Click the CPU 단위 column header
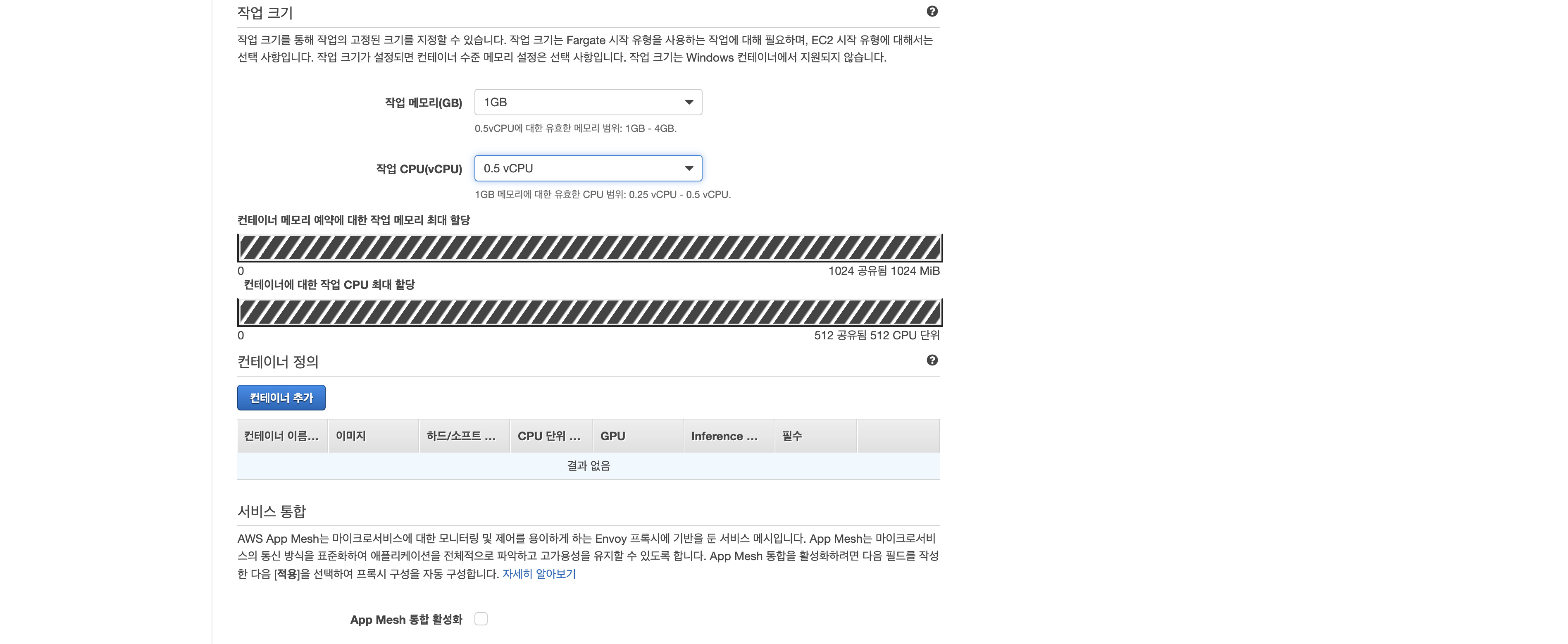1568x644 pixels. (x=550, y=436)
